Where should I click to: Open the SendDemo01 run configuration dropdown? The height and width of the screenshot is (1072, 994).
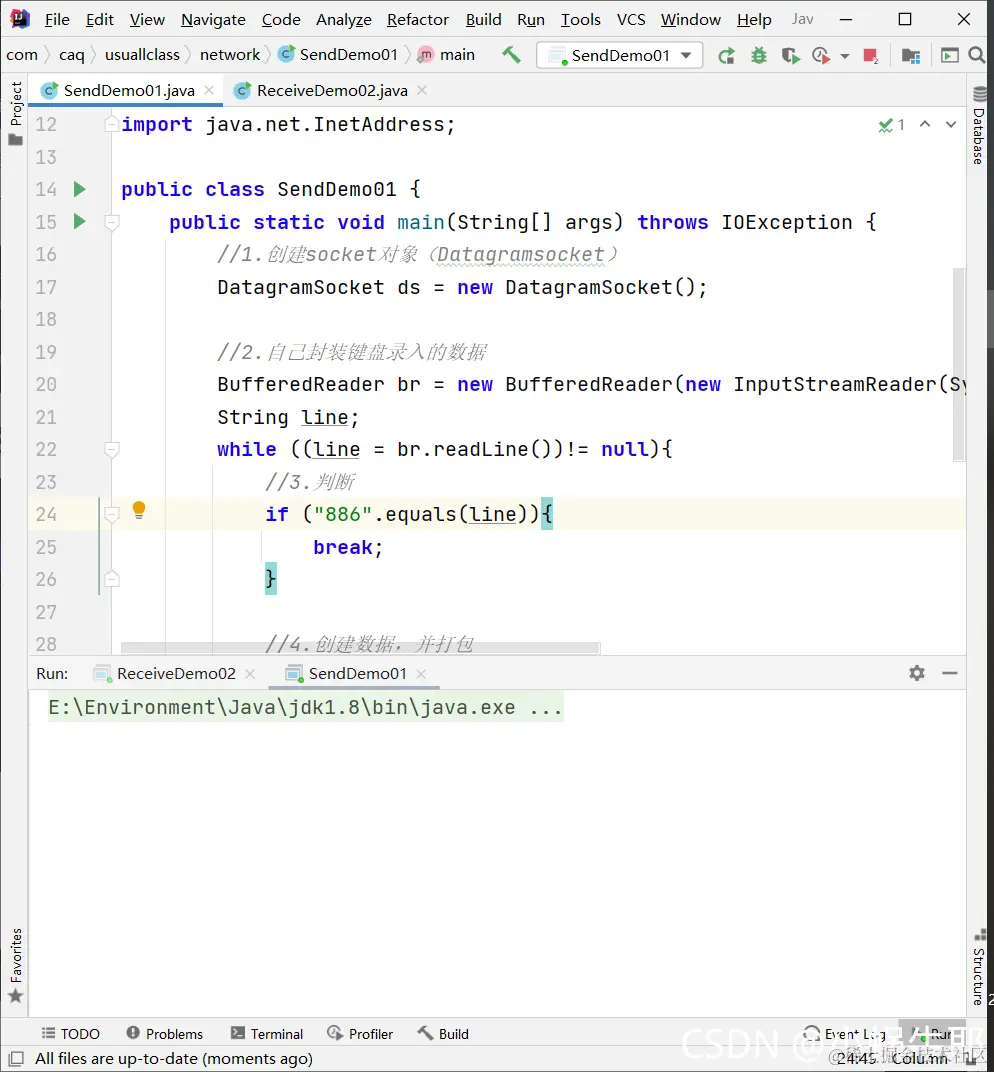click(x=619, y=55)
